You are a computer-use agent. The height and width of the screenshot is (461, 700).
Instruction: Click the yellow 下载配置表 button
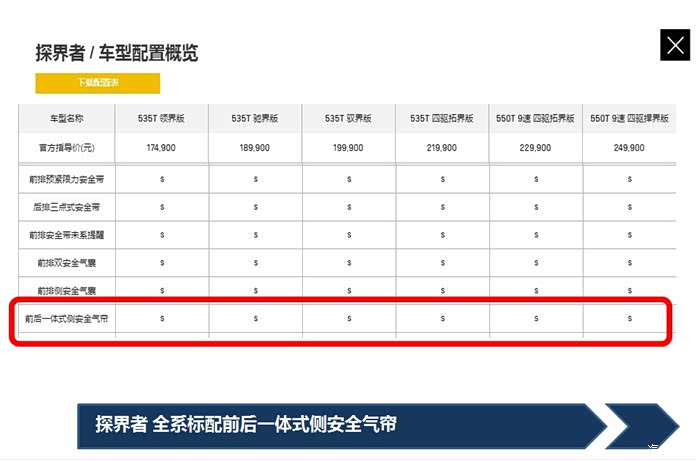98,83
